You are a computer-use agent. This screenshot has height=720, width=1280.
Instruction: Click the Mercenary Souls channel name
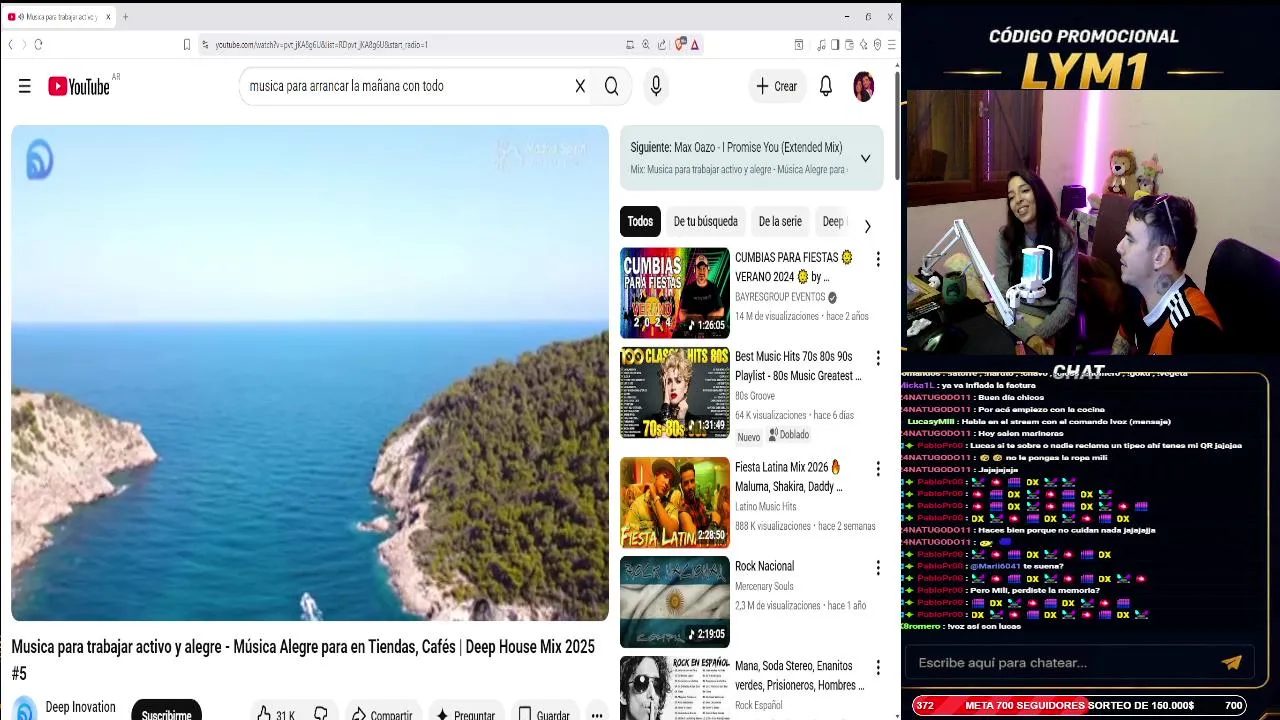(764, 586)
